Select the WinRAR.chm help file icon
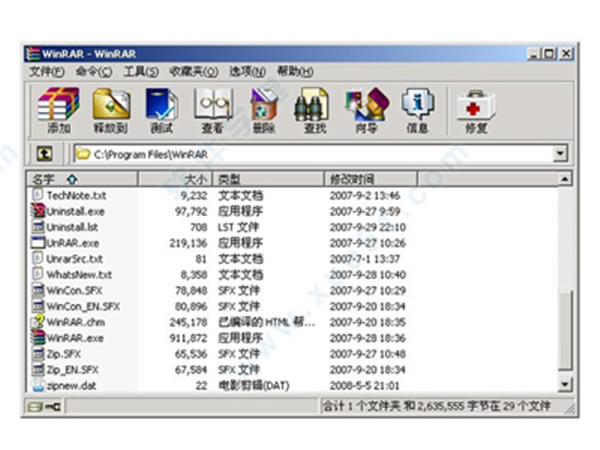Screen dimensions: 600x450 tap(38, 322)
